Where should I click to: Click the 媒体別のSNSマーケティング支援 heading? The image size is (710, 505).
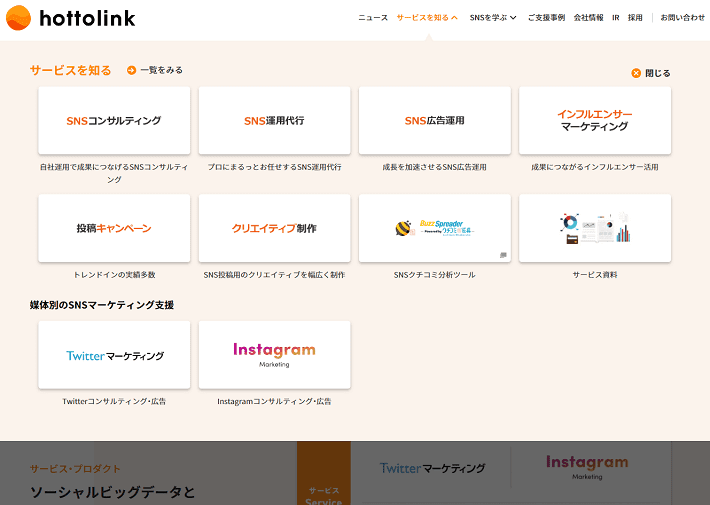(102, 305)
